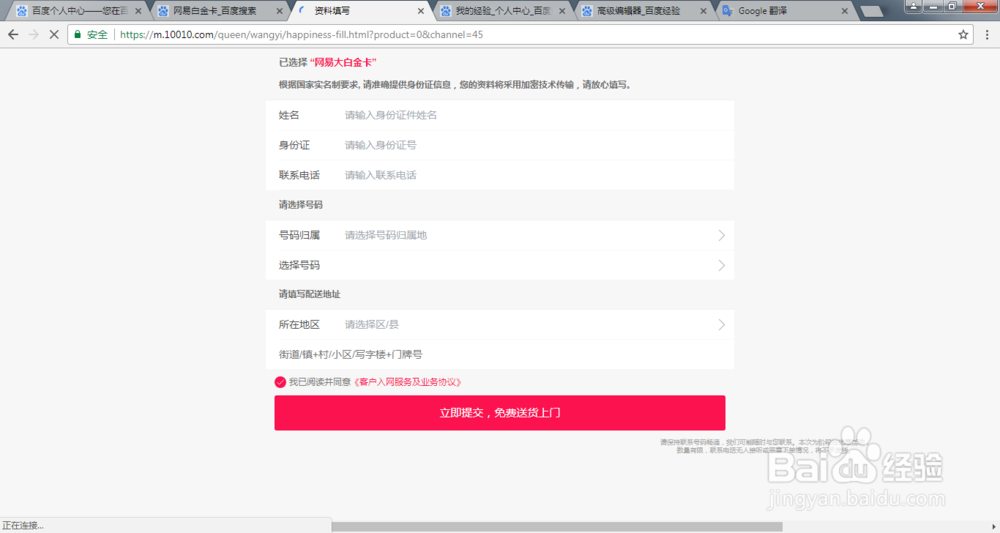Image resolution: width=1000 pixels, height=533 pixels.
Task: Close the 百度个人中心 tab
Action: click(138, 11)
